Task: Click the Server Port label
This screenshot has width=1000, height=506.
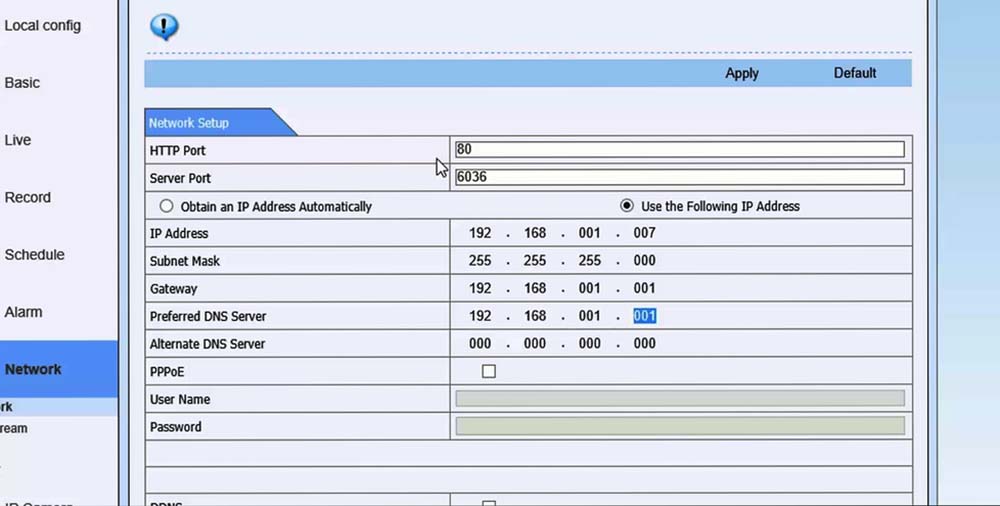Action: coord(180,179)
